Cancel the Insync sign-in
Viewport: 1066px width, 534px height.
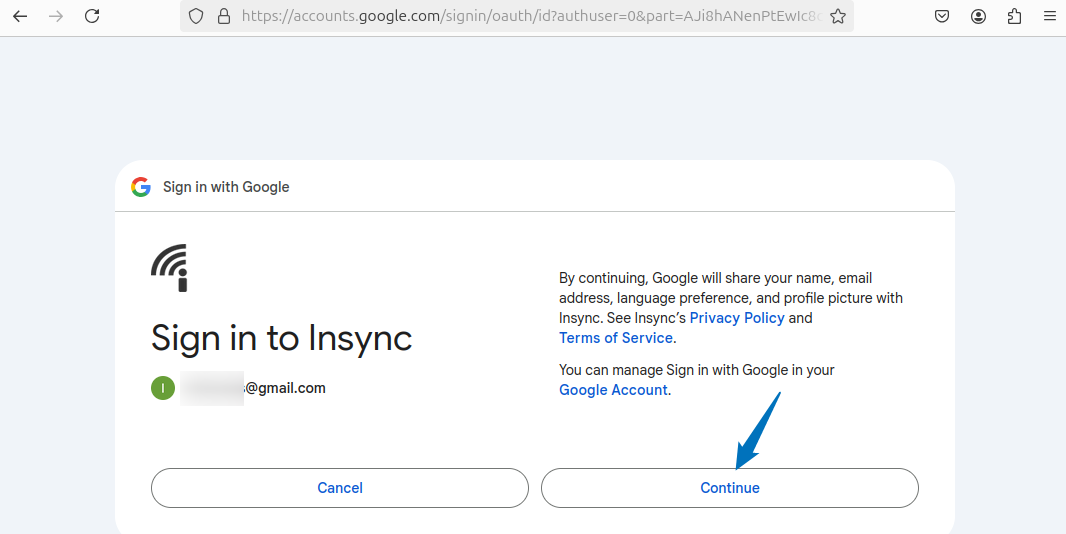coord(340,488)
